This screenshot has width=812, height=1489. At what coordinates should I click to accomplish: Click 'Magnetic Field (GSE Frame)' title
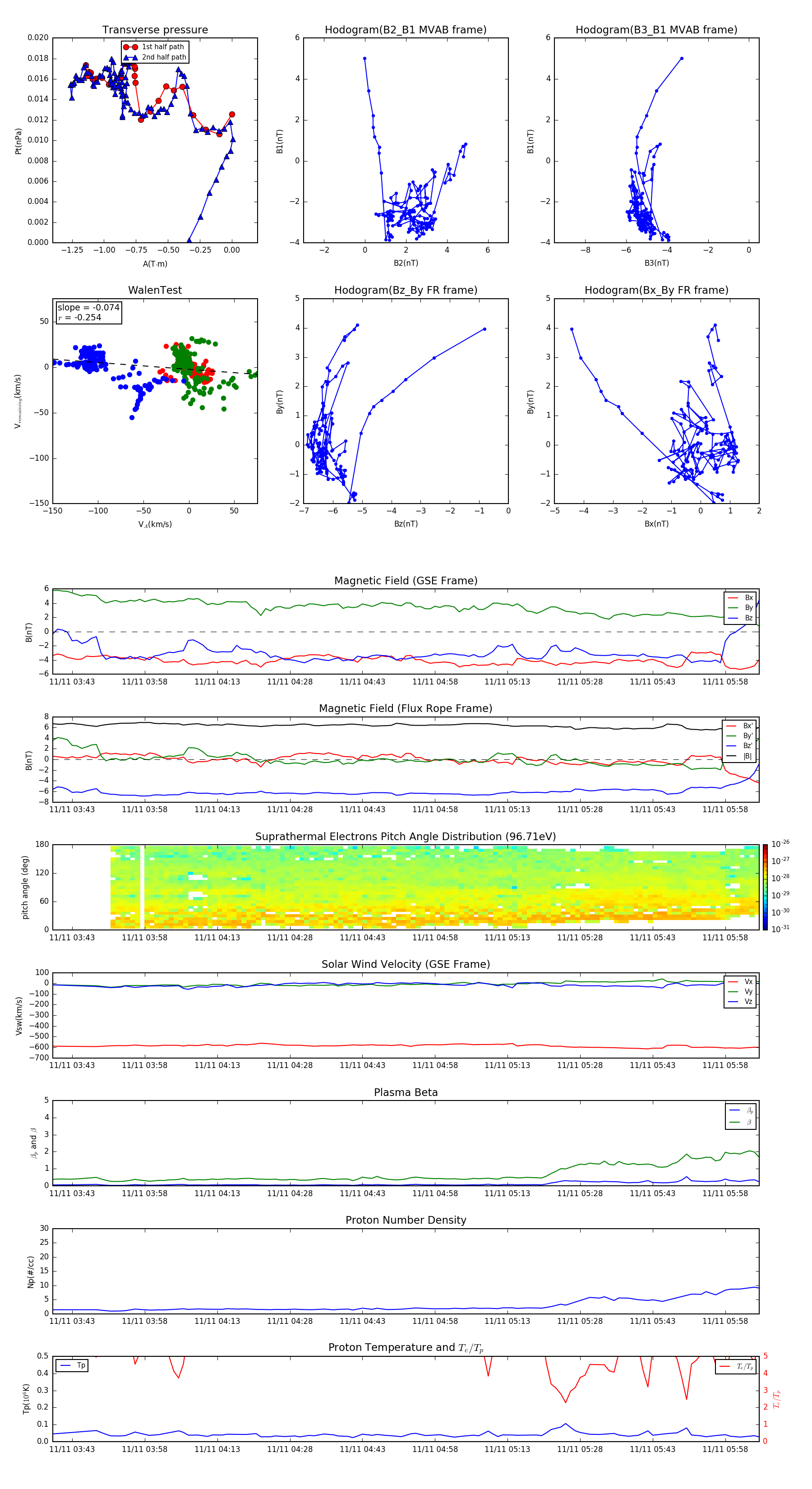click(406, 581)
